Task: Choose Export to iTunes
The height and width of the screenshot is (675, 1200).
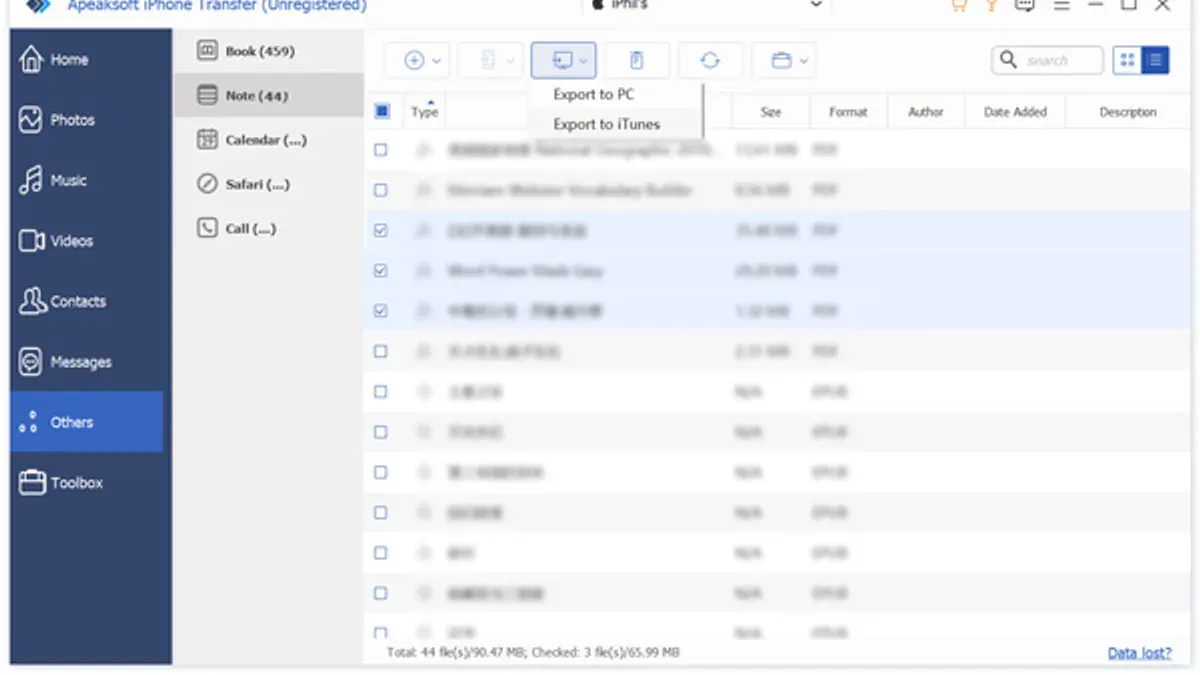Action: pos(607,124)
